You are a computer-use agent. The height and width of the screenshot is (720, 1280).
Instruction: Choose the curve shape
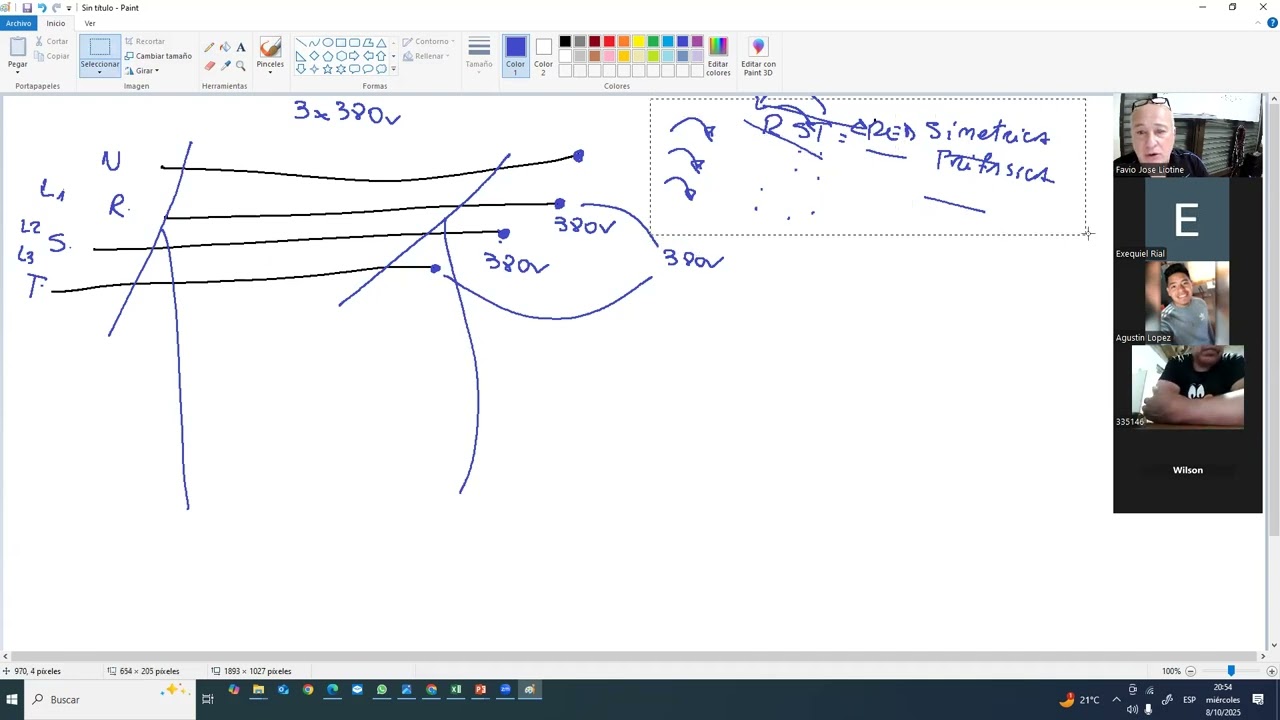(x=314, y=43)
